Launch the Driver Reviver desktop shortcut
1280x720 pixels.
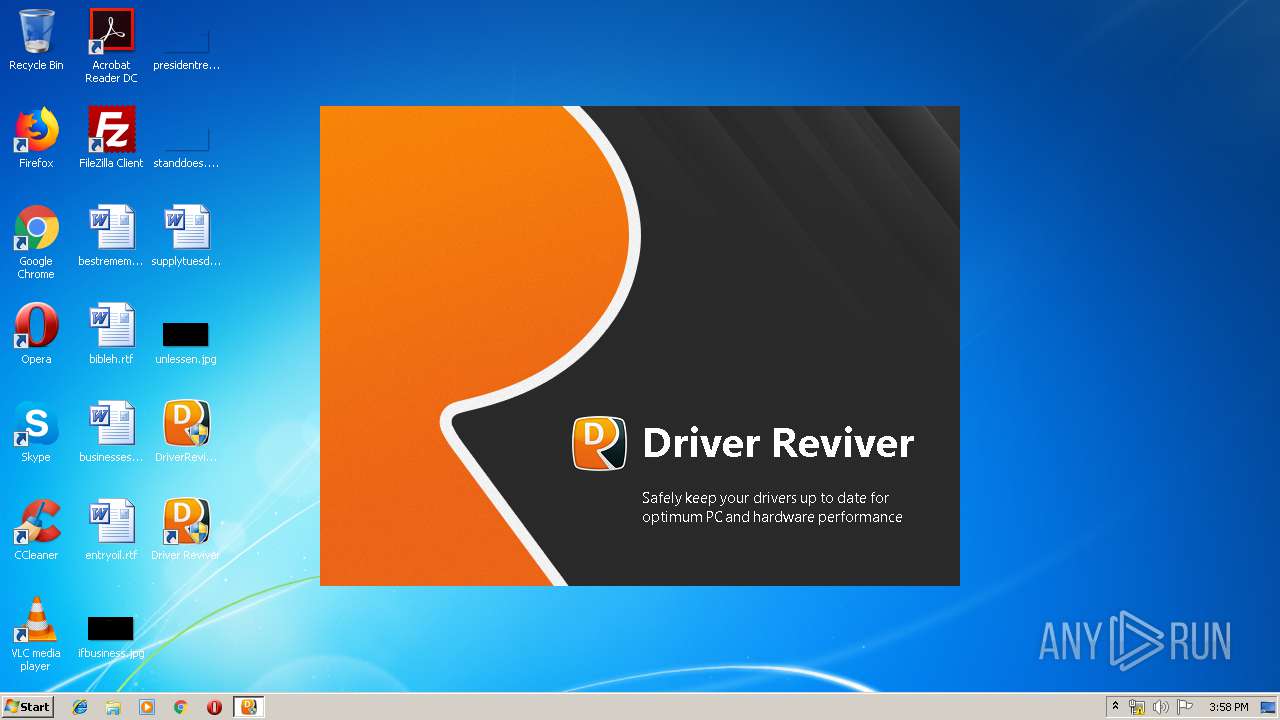186,530
